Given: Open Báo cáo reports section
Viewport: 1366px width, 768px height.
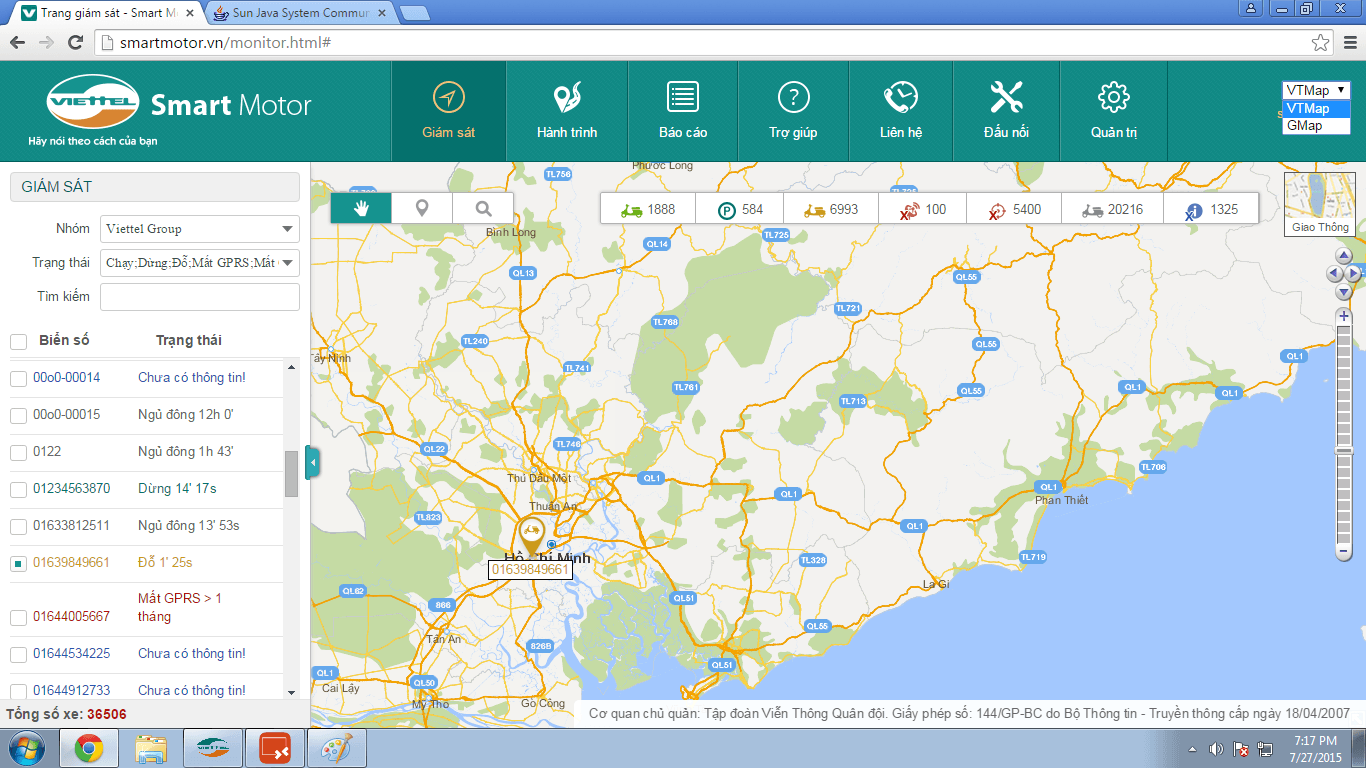Looking at the screenshot, I should [683, 111].
